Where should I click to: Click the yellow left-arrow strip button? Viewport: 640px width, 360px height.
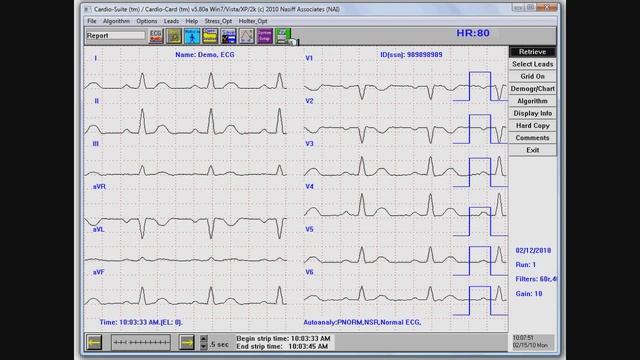(94, 342)
